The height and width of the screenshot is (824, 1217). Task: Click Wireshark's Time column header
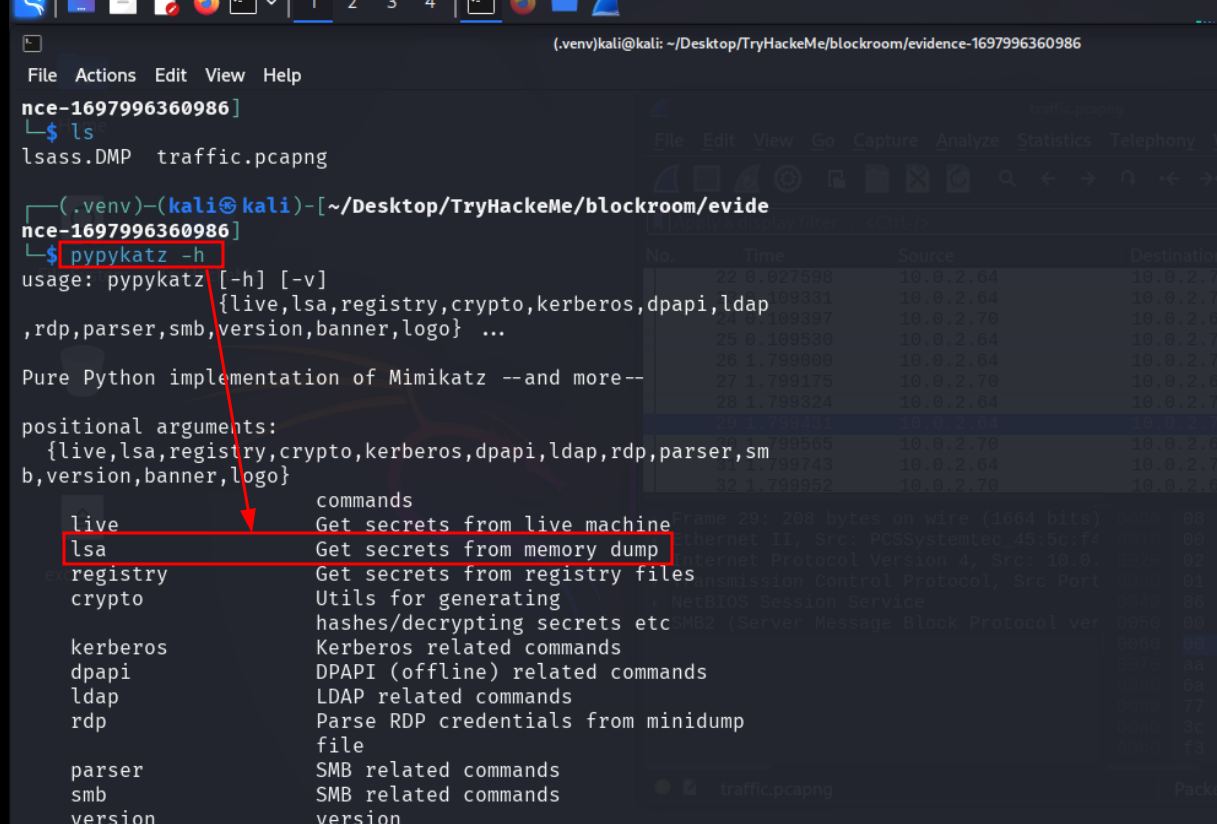point(764,256)
